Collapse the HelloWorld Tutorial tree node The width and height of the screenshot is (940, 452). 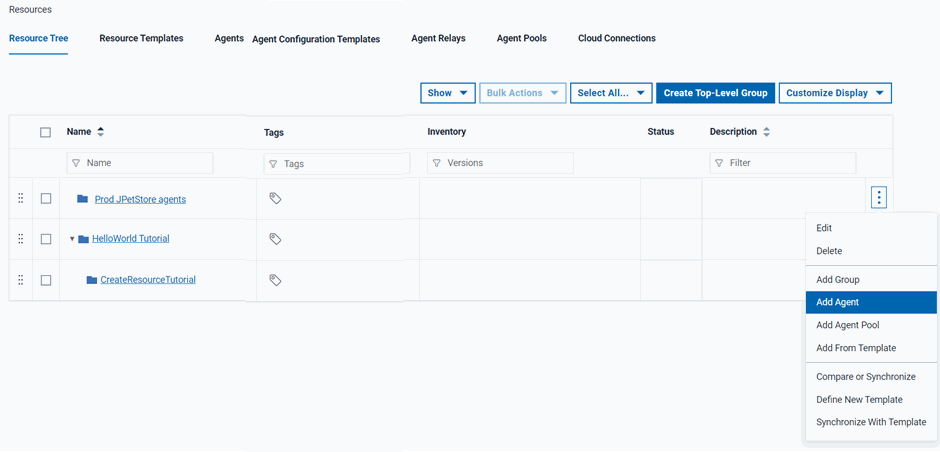pyautogui.click(x=72, y=239)
